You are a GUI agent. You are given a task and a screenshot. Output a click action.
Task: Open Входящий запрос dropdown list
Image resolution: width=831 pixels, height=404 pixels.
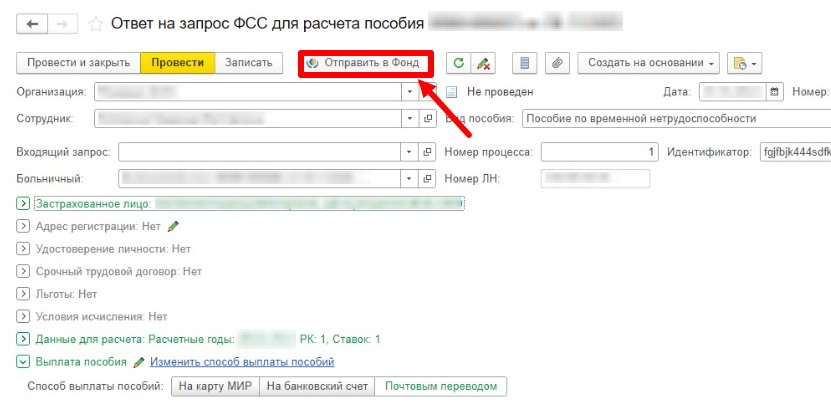click(410, 152)
